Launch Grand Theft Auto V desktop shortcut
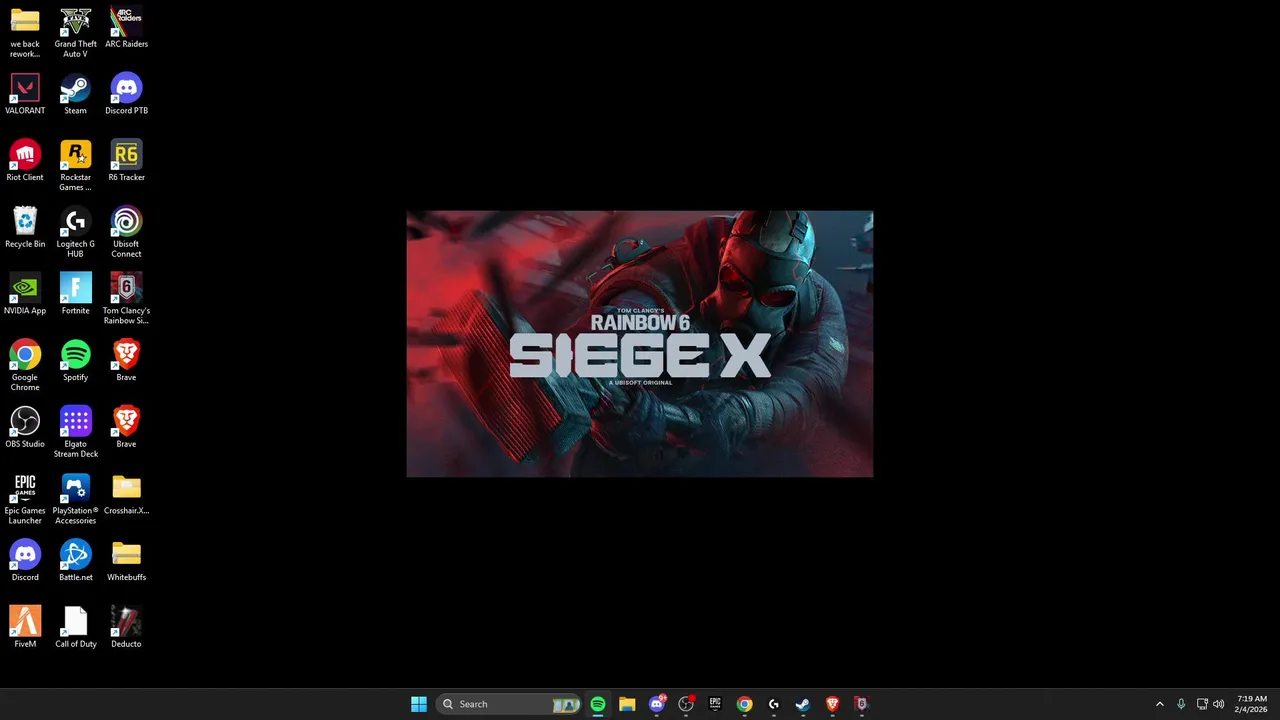The height and width of the screenshot is (720, 1280). click(75, 32)
